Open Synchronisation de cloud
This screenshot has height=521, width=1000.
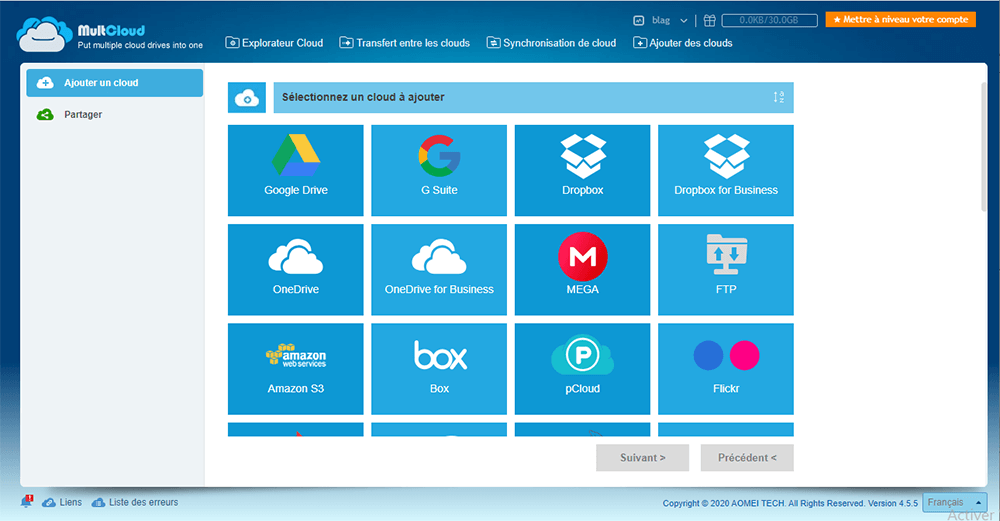coord(551,43)
